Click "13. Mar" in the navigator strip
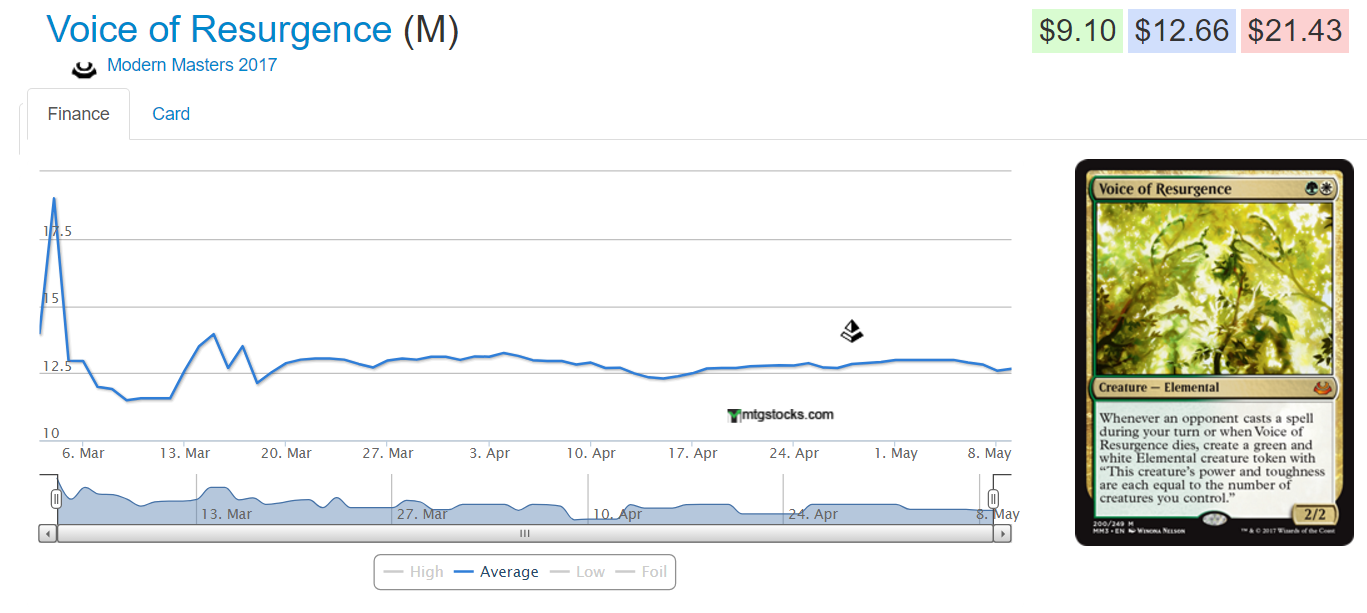1367x613 pixels. (x=226, y=514)
